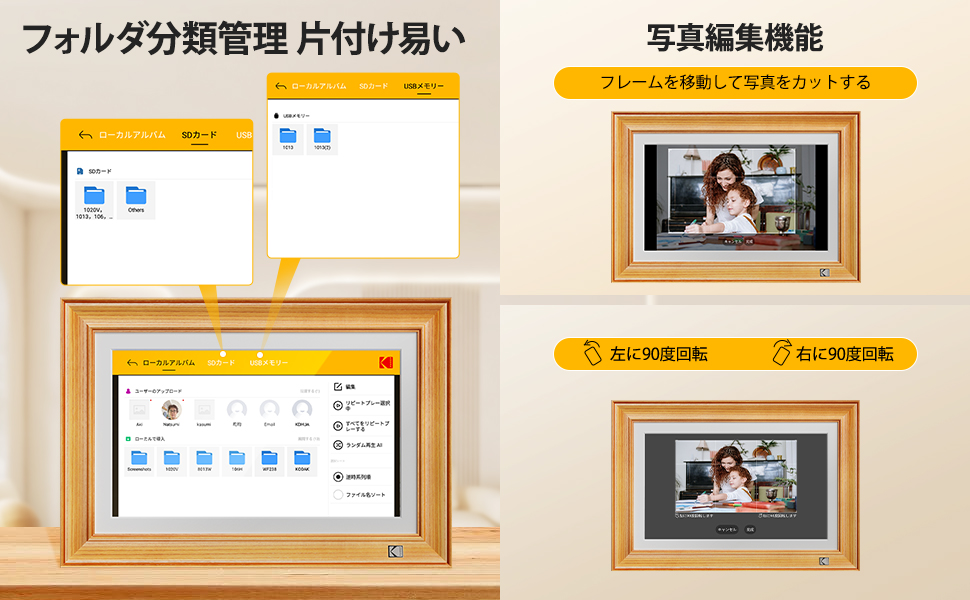Viewport: 970px width, 600px height.
Task: Click the red Kodak logo in header
Action: tap(385, 362)
